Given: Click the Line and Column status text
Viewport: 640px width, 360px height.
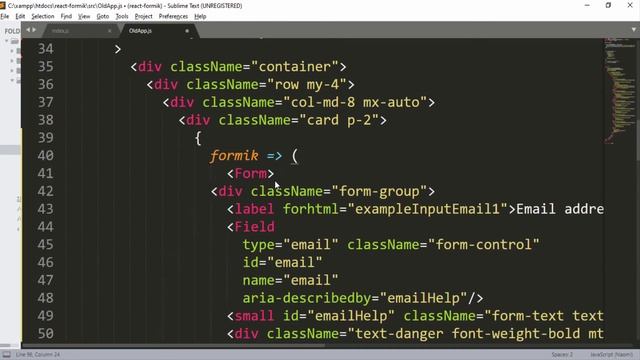Looking at the screenshot, I should pos(38,354).
